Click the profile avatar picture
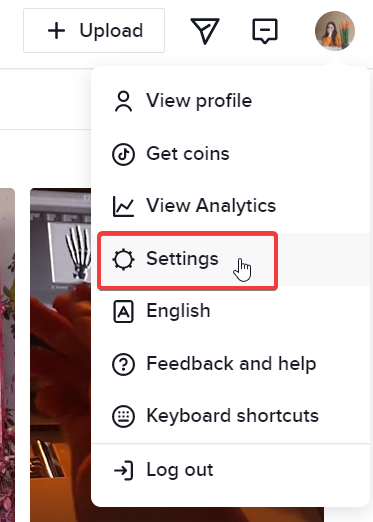 click(x=335, y=31)
